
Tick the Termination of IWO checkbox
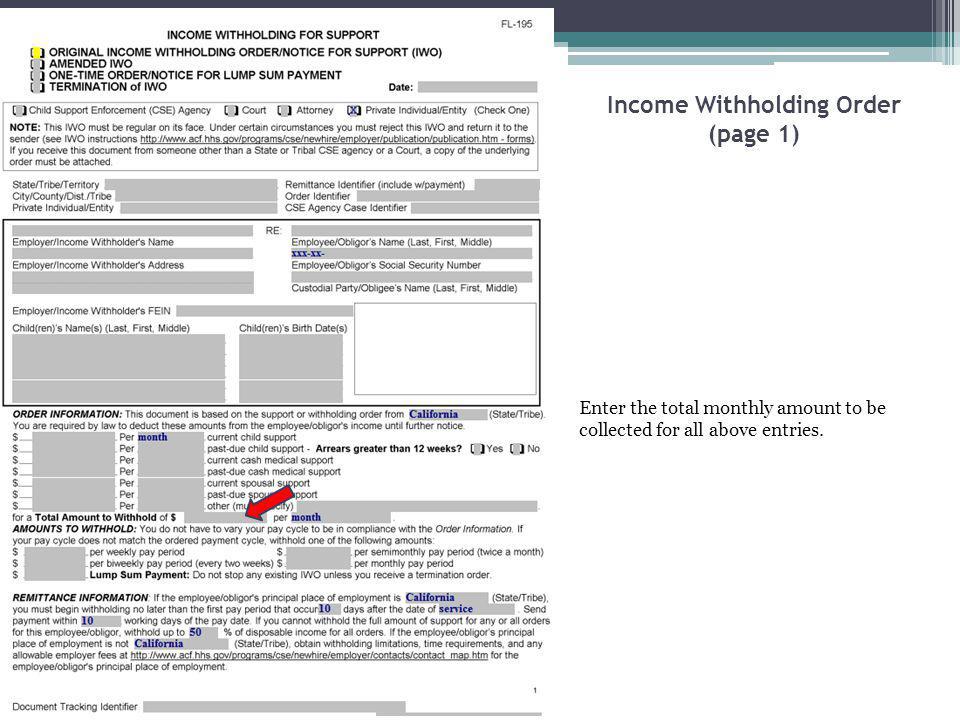(37, 87)
